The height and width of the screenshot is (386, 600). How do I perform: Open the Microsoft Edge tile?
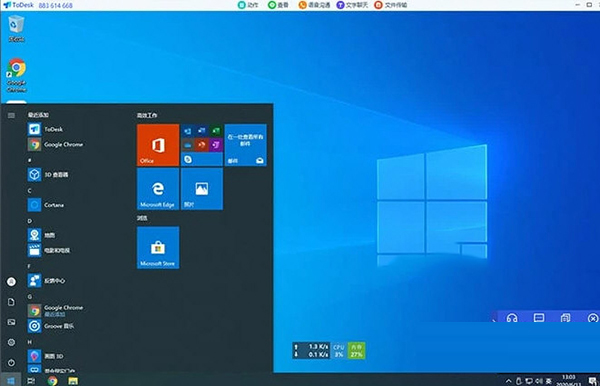click(158, 189)
